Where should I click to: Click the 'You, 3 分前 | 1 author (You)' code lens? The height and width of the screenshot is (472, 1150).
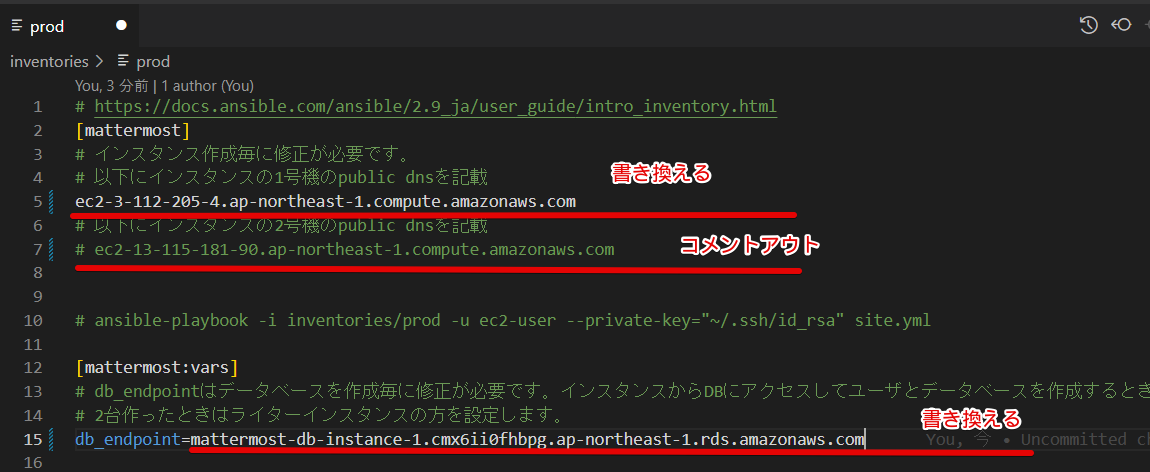(164, 85)
